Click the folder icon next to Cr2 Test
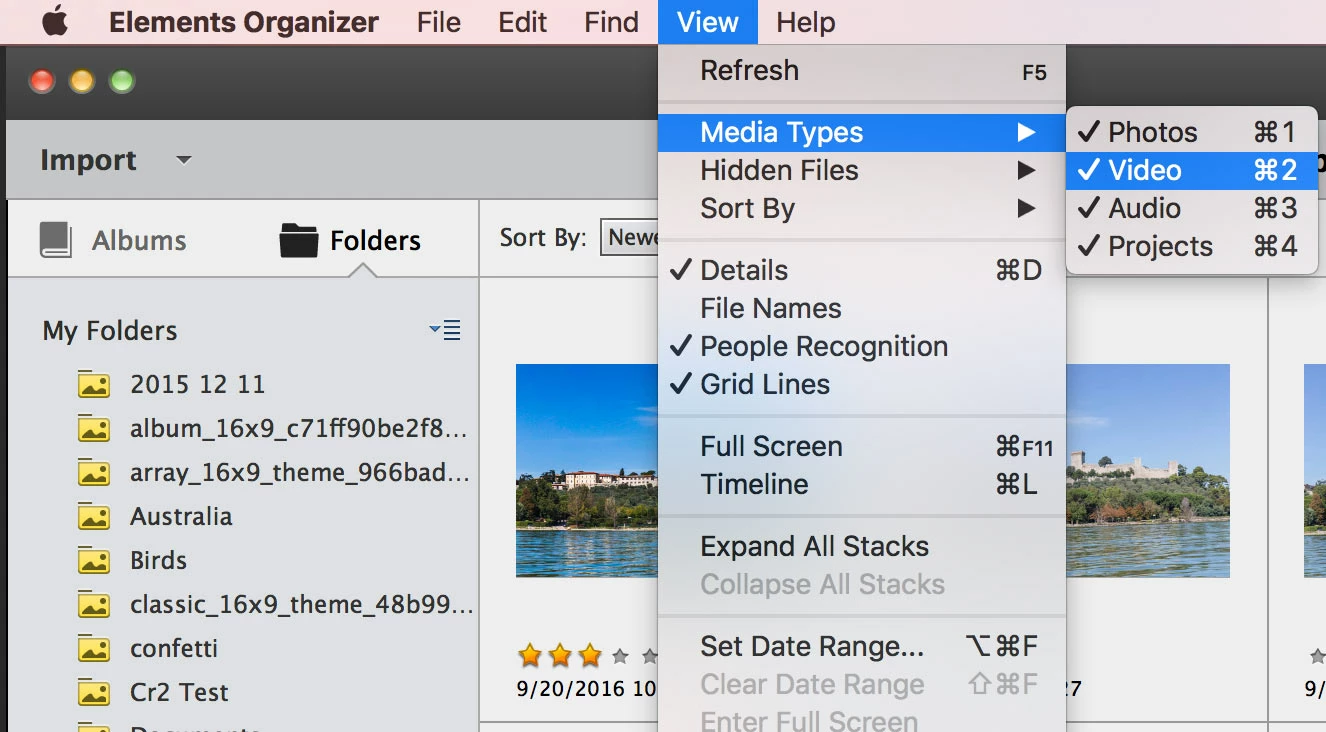This screenshot has width=1326, height=732. [x=94, y=693]
